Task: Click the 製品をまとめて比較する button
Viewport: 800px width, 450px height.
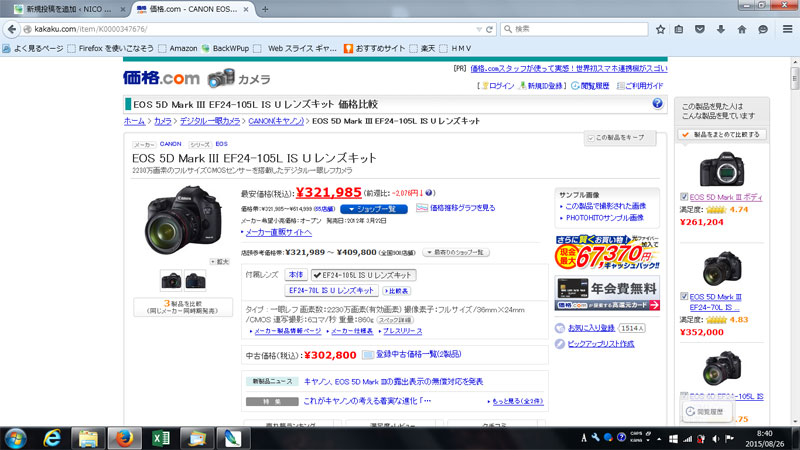Action: [721, 135]
